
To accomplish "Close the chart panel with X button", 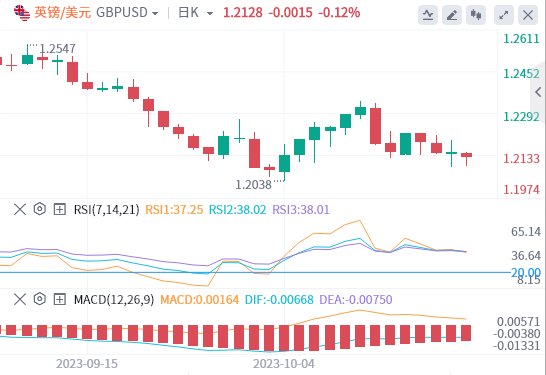I will point(528,15).
